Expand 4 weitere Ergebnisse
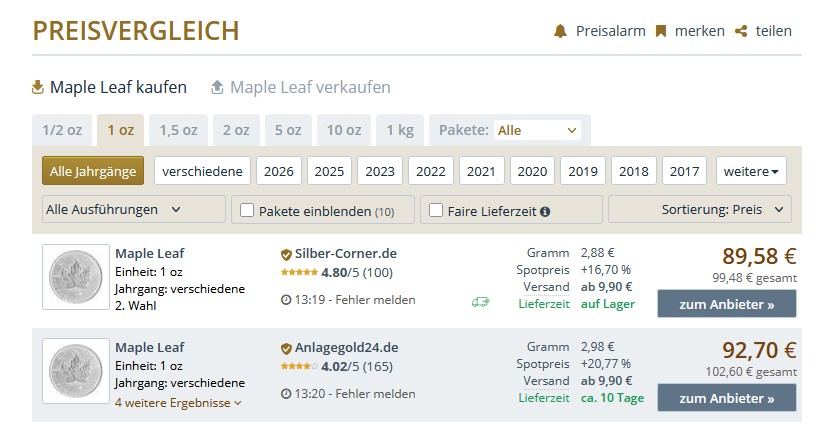This screenshot has height=431, width=822. click(x=178, y=403)
